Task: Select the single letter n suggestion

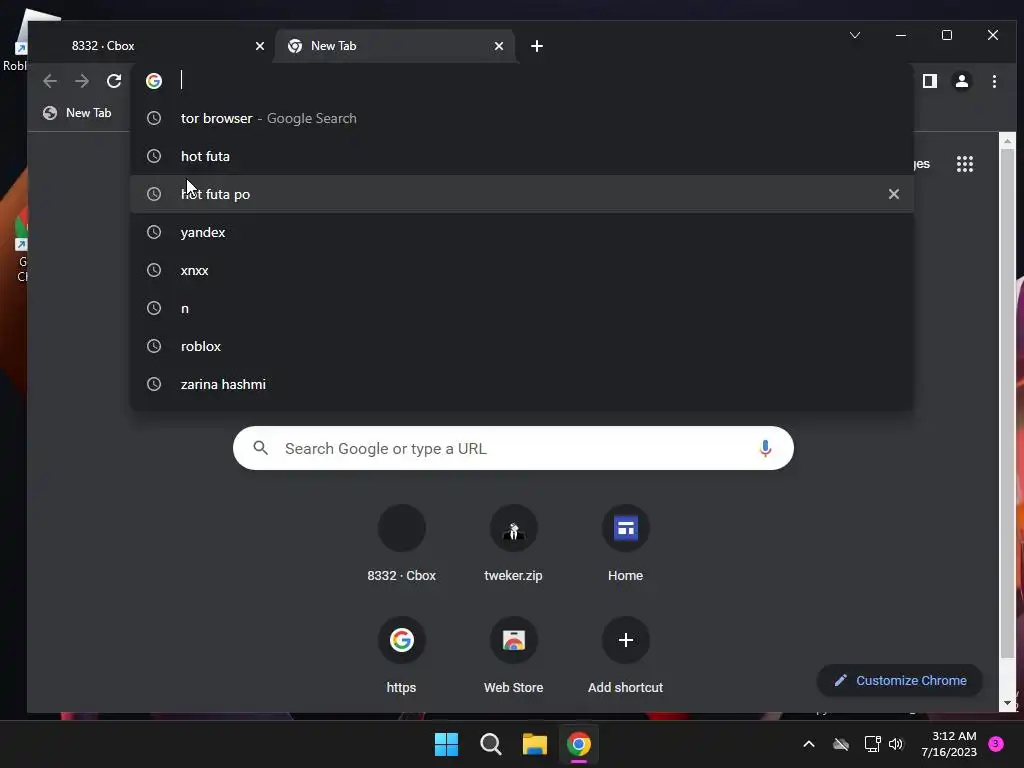Action: 522,308
